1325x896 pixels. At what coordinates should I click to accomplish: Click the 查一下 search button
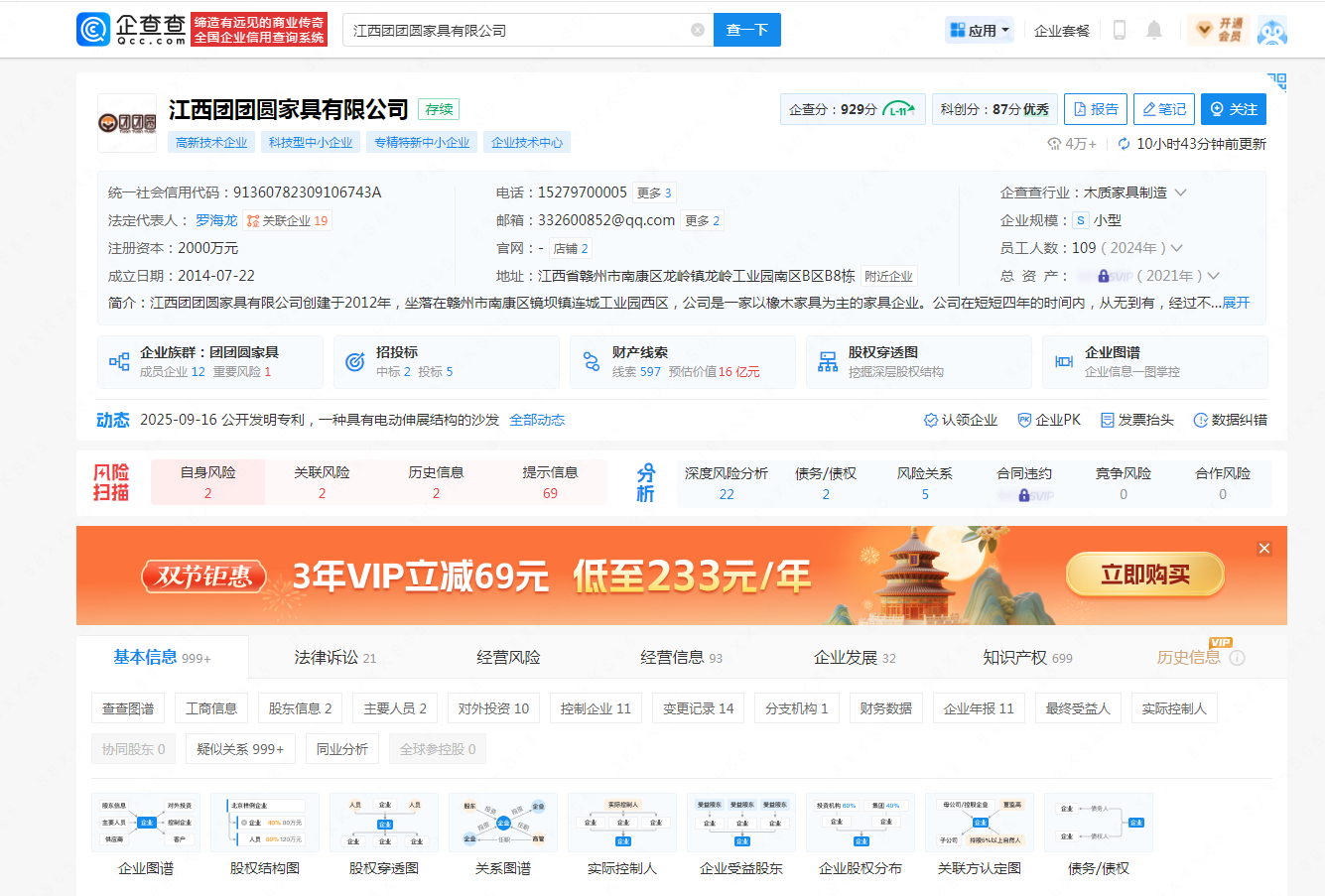point(746,30)
